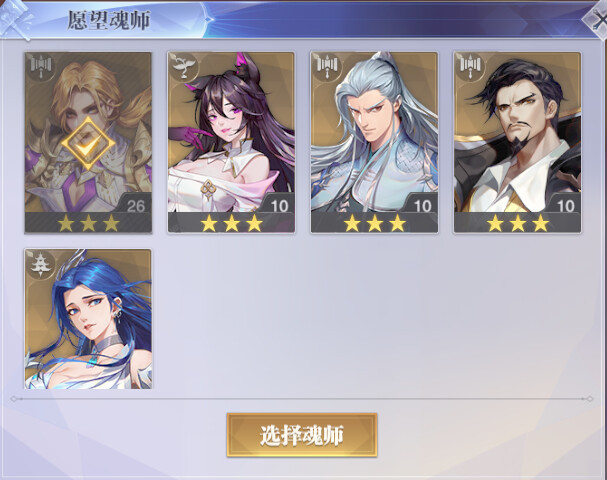Click the class icon on silver-haired man card
Screen dimensions: 607x480
click(x=328, y=67)
